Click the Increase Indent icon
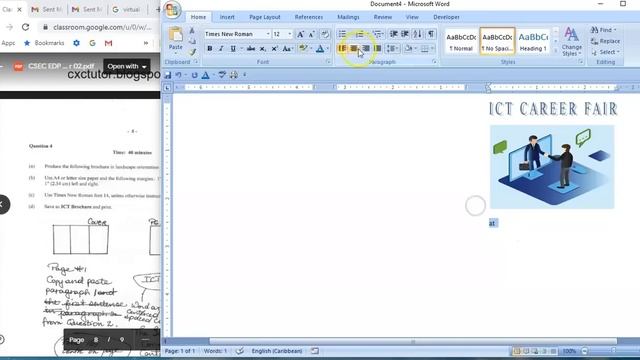The width and height of the screenshot is (640, 360). 405,34
